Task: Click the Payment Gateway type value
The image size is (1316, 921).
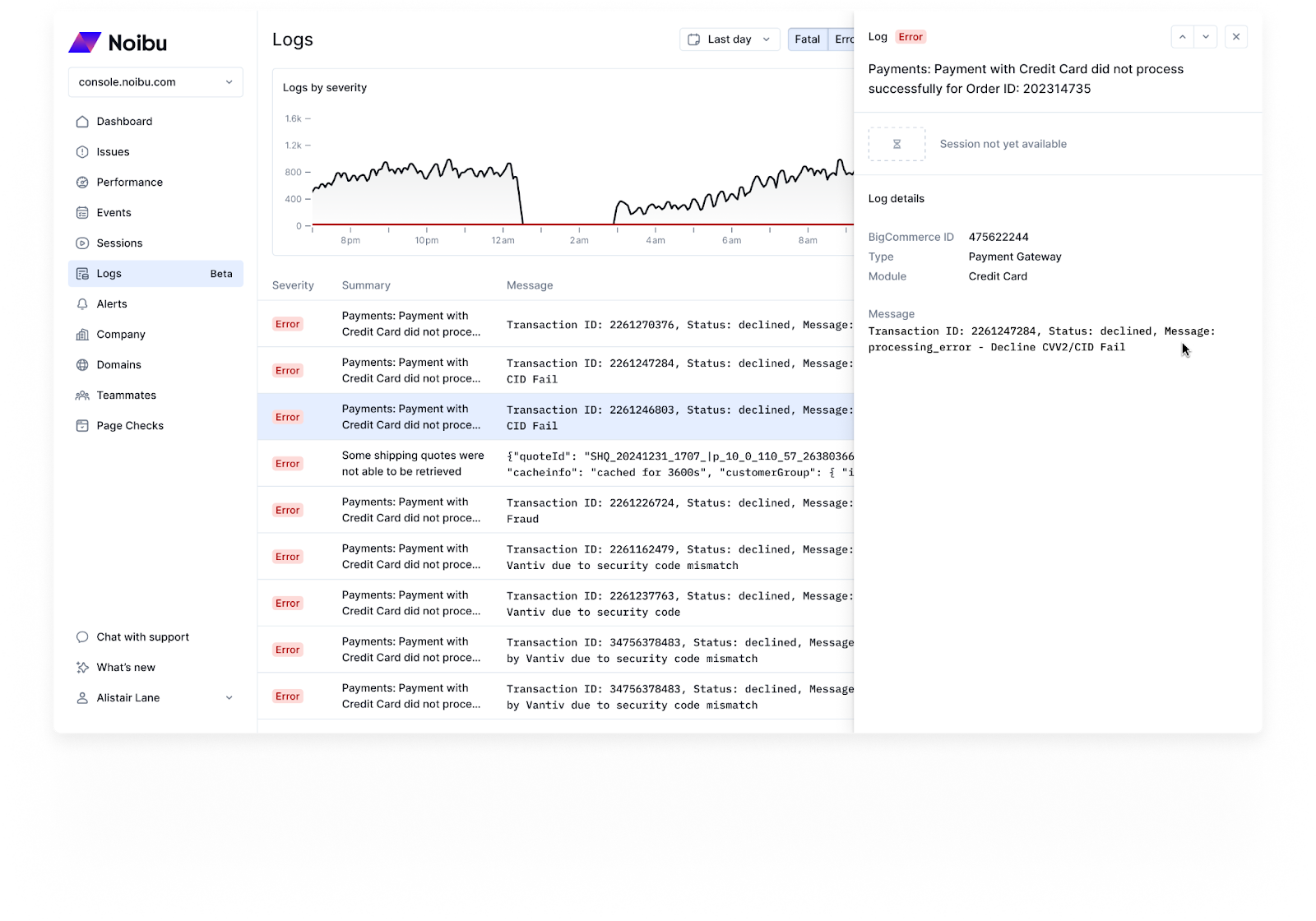Action: coord(1015,257)
